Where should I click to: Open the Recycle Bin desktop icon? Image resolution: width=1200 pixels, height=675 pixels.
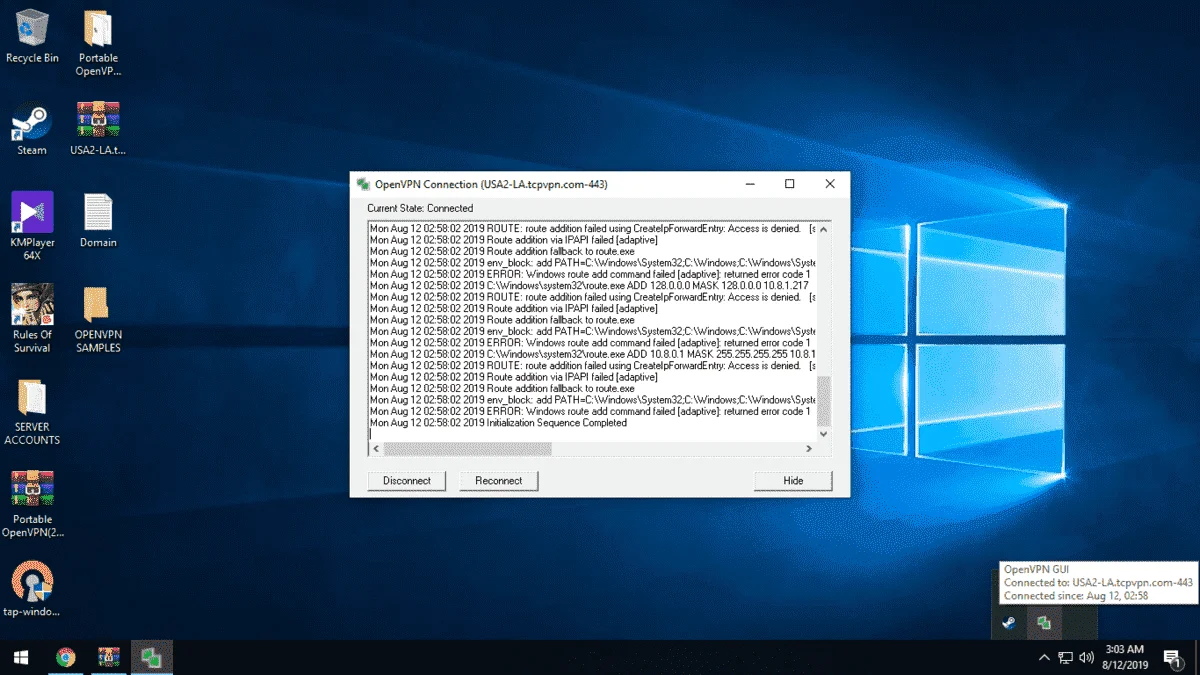pos(32,36)
